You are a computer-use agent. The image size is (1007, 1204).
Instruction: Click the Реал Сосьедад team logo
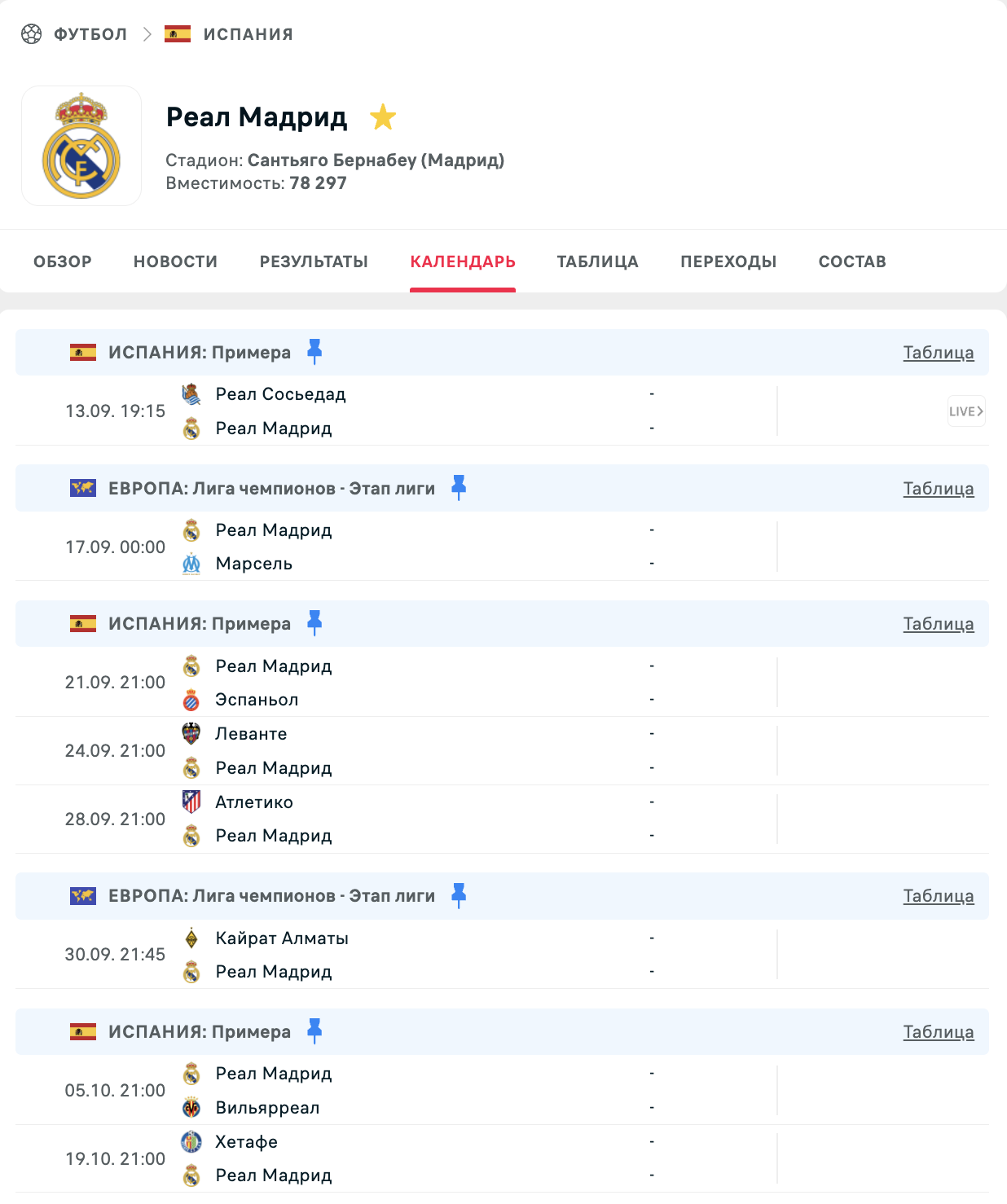[x=191, y=394]
